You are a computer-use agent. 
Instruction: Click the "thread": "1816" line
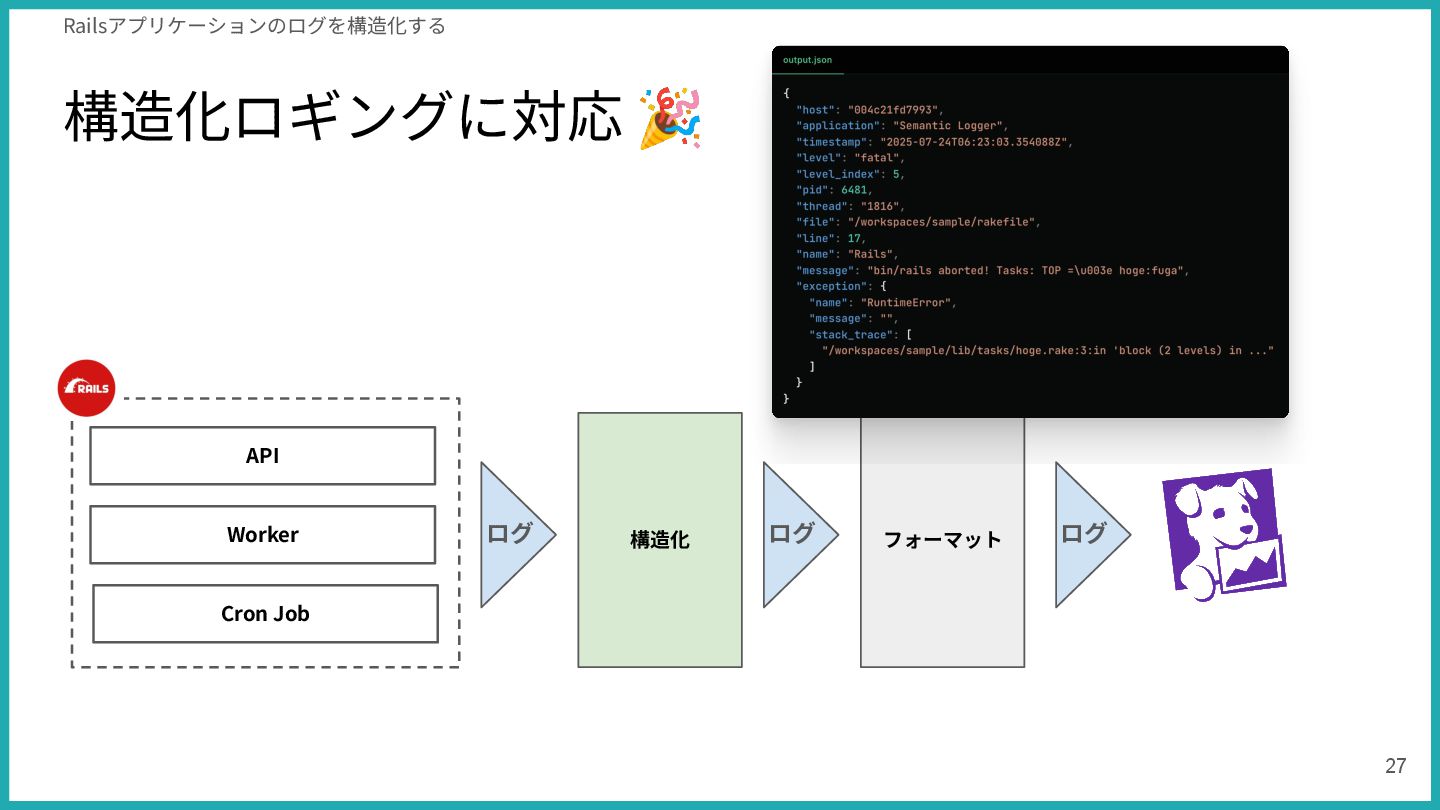click(850, 206)
